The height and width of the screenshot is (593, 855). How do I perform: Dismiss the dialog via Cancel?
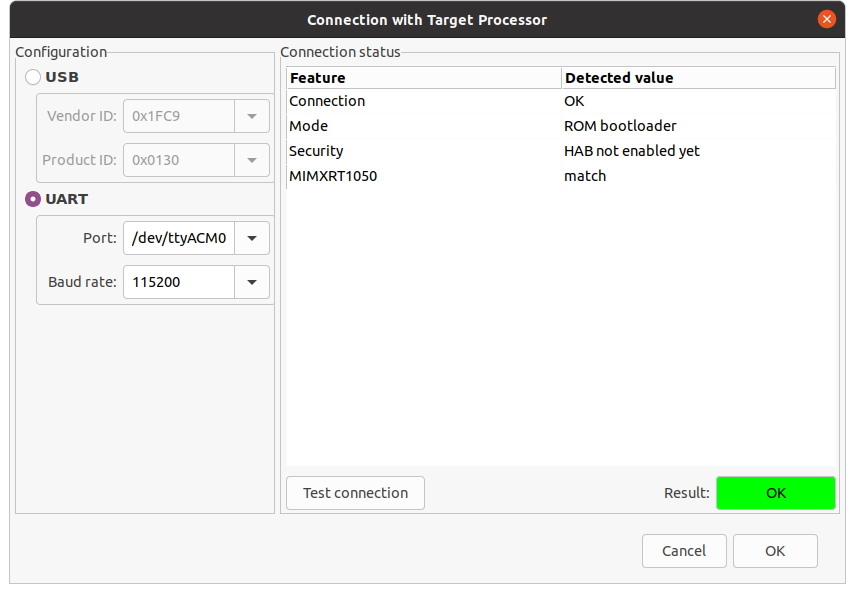coord(684,551)
